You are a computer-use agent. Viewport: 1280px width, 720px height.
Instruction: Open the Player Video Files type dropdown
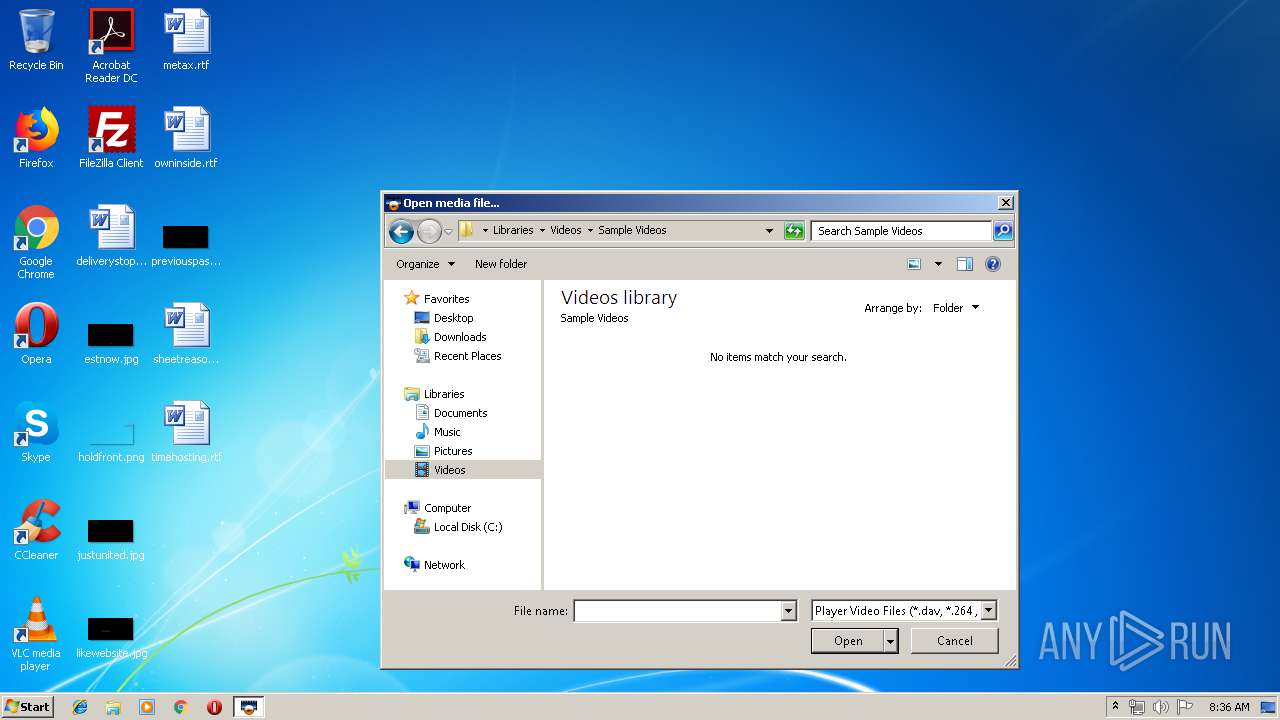point(904,611)
